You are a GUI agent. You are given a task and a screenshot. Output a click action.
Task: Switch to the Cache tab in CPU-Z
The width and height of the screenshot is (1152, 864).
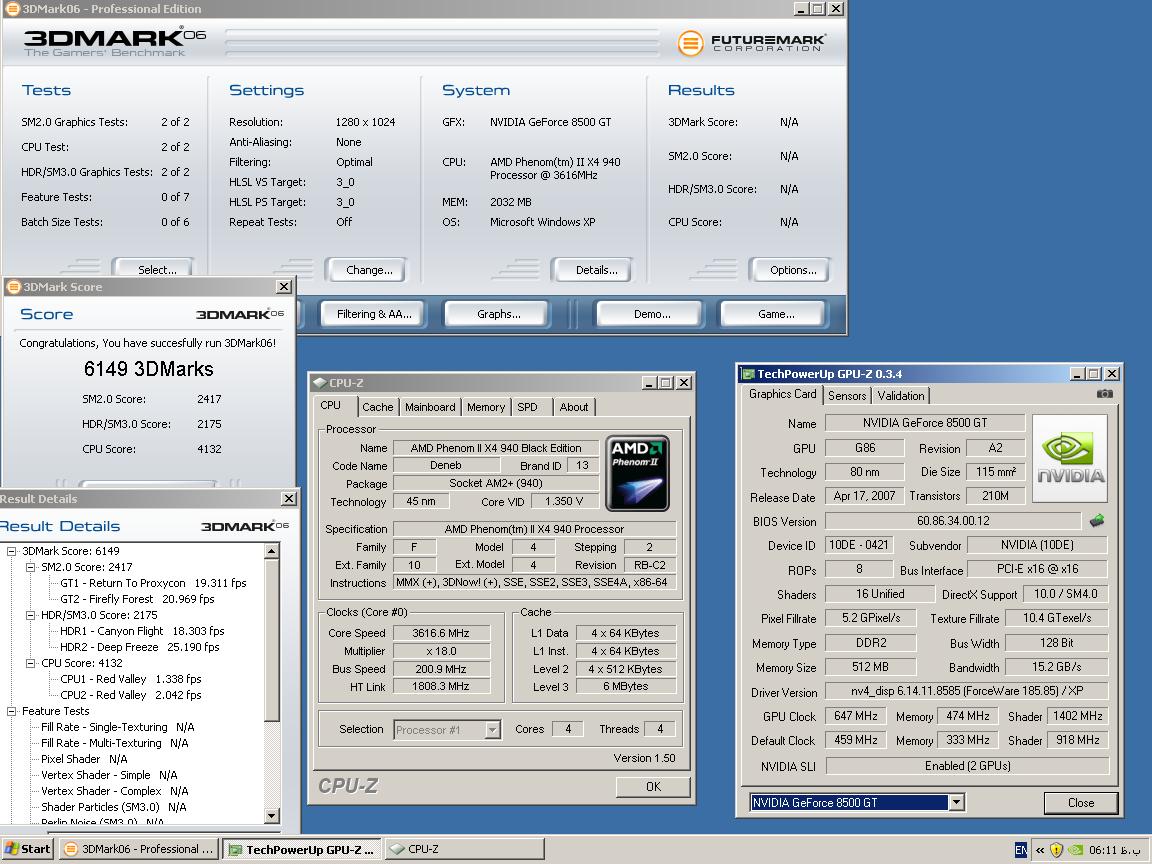[x=378, y=407]
